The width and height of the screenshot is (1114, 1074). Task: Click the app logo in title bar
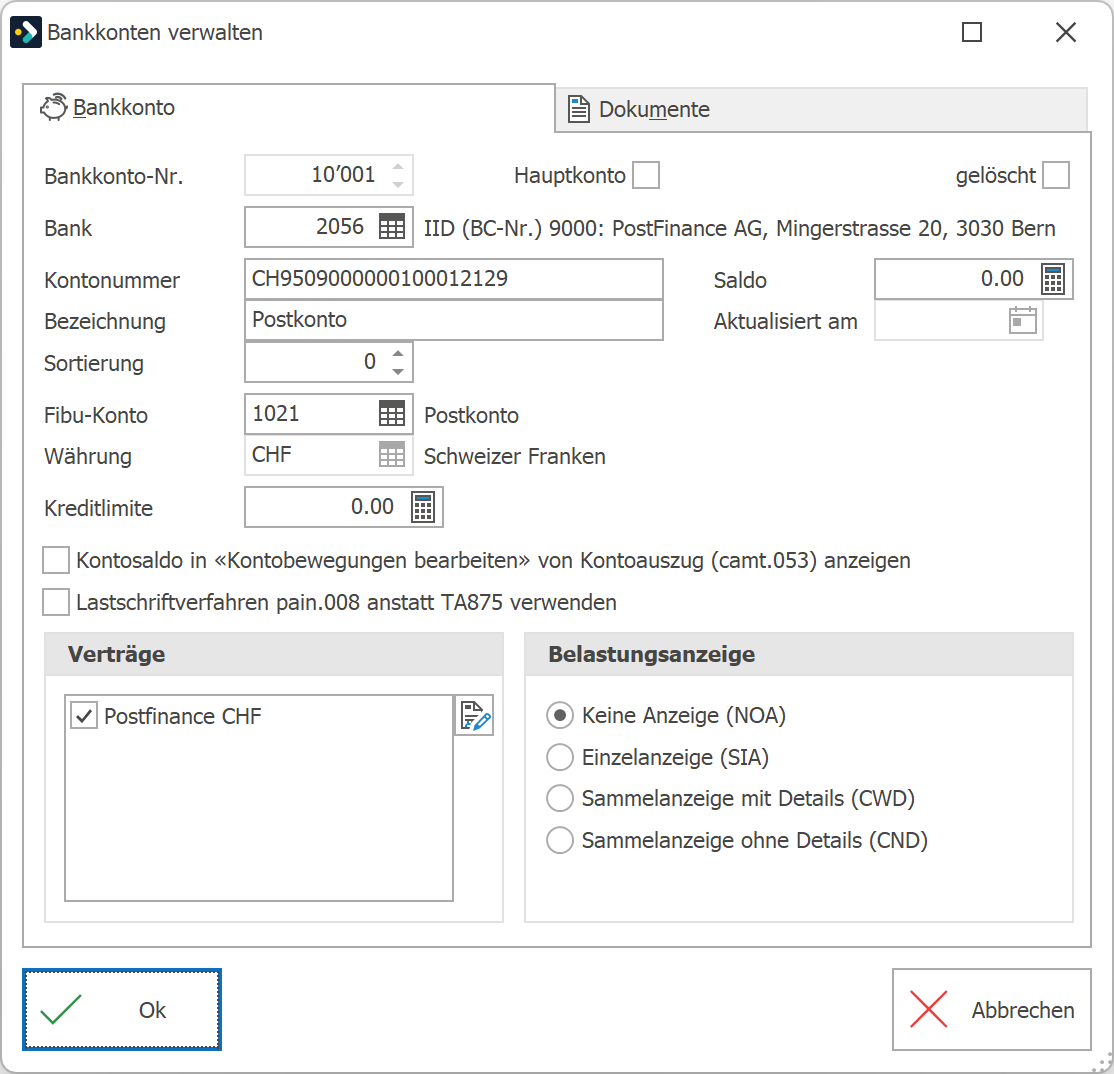coord(26,32)
